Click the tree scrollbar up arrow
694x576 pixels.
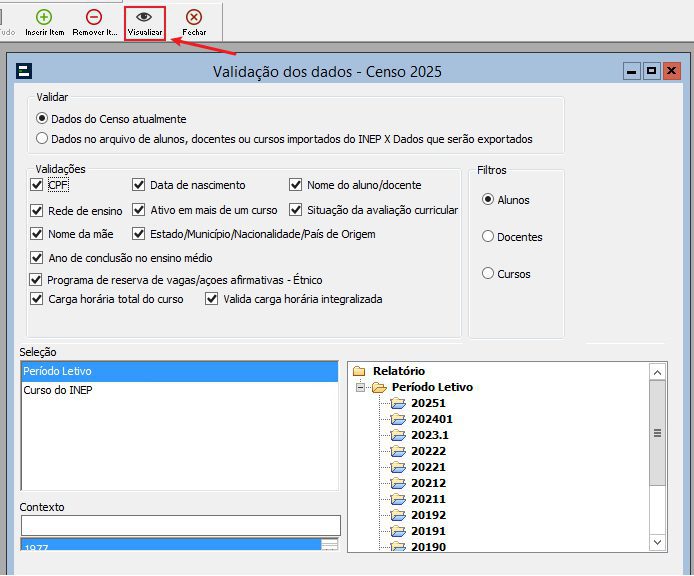(657, 372)
